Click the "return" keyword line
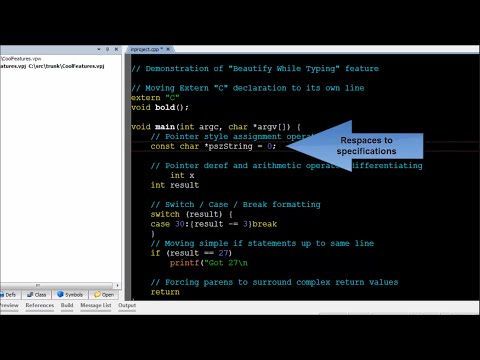 pyautogui.click(x=165, y=292)
